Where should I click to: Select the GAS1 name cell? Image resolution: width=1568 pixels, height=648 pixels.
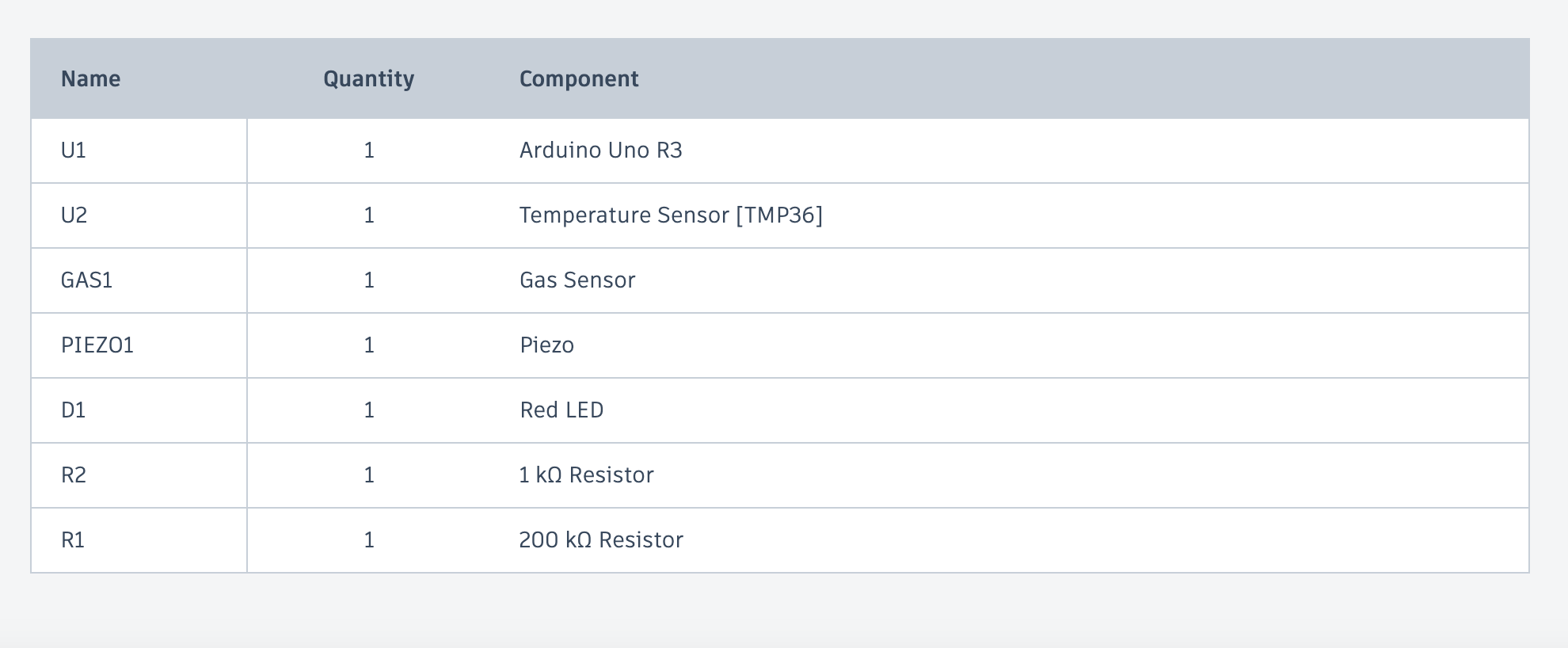pyautogui.click(x=139, y=280)
